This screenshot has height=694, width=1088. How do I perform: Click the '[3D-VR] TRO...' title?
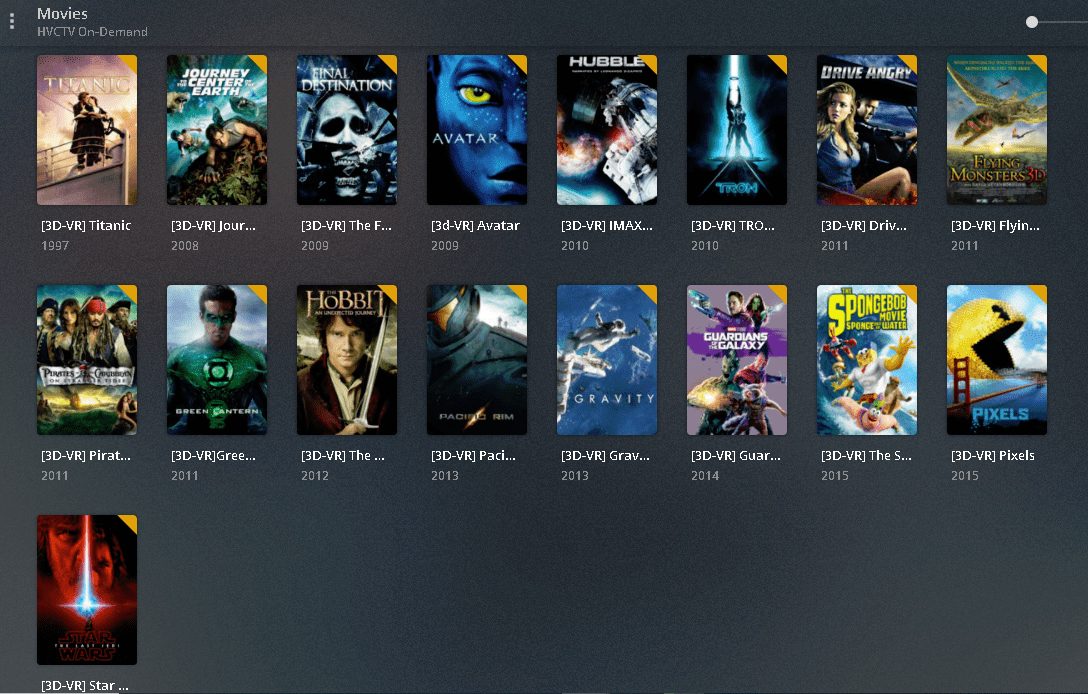coord(733,226)
